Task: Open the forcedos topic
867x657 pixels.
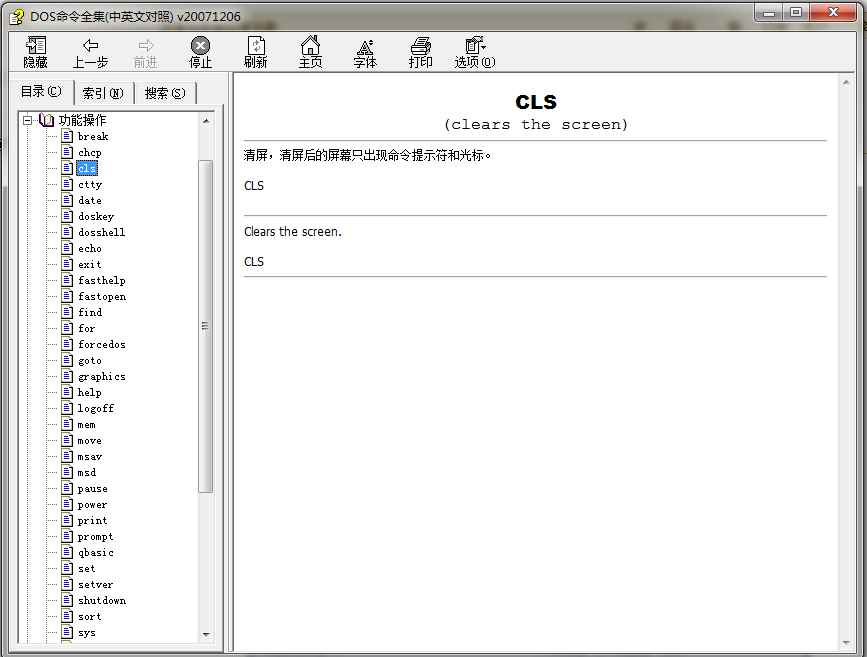Action: [x=102, y=344]
